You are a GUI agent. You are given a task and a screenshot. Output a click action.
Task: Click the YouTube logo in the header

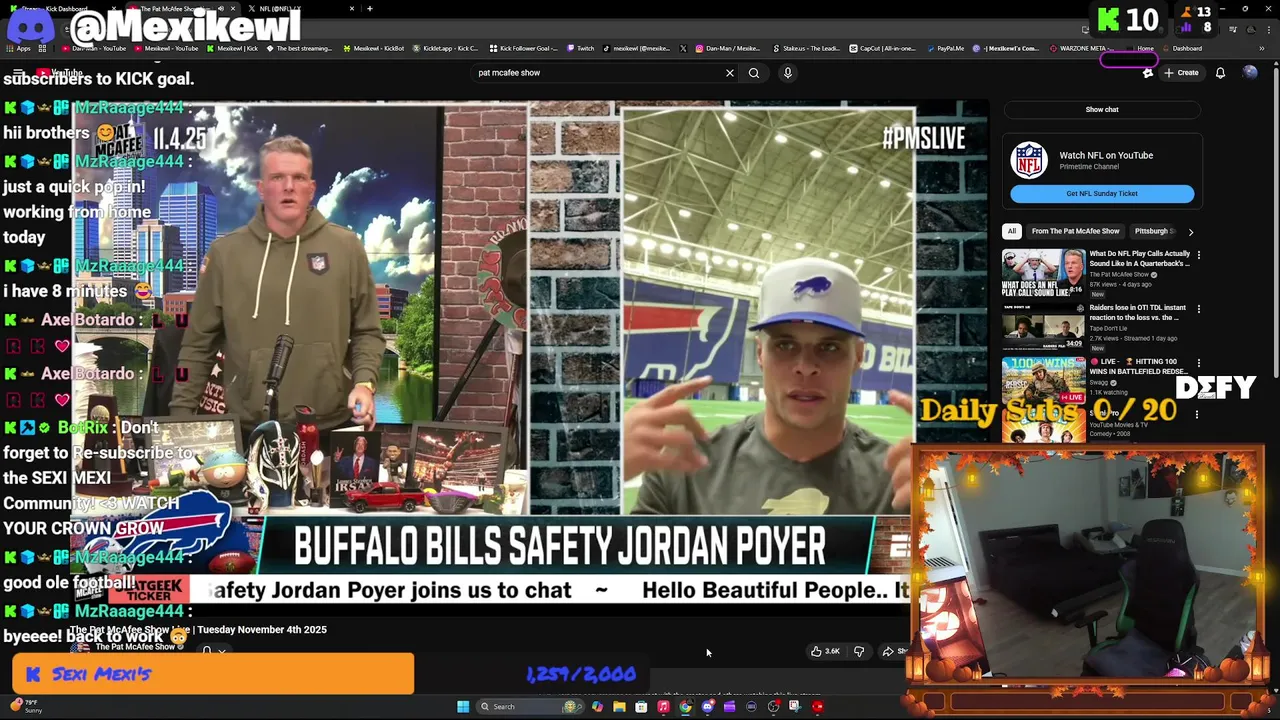[58, 73]
